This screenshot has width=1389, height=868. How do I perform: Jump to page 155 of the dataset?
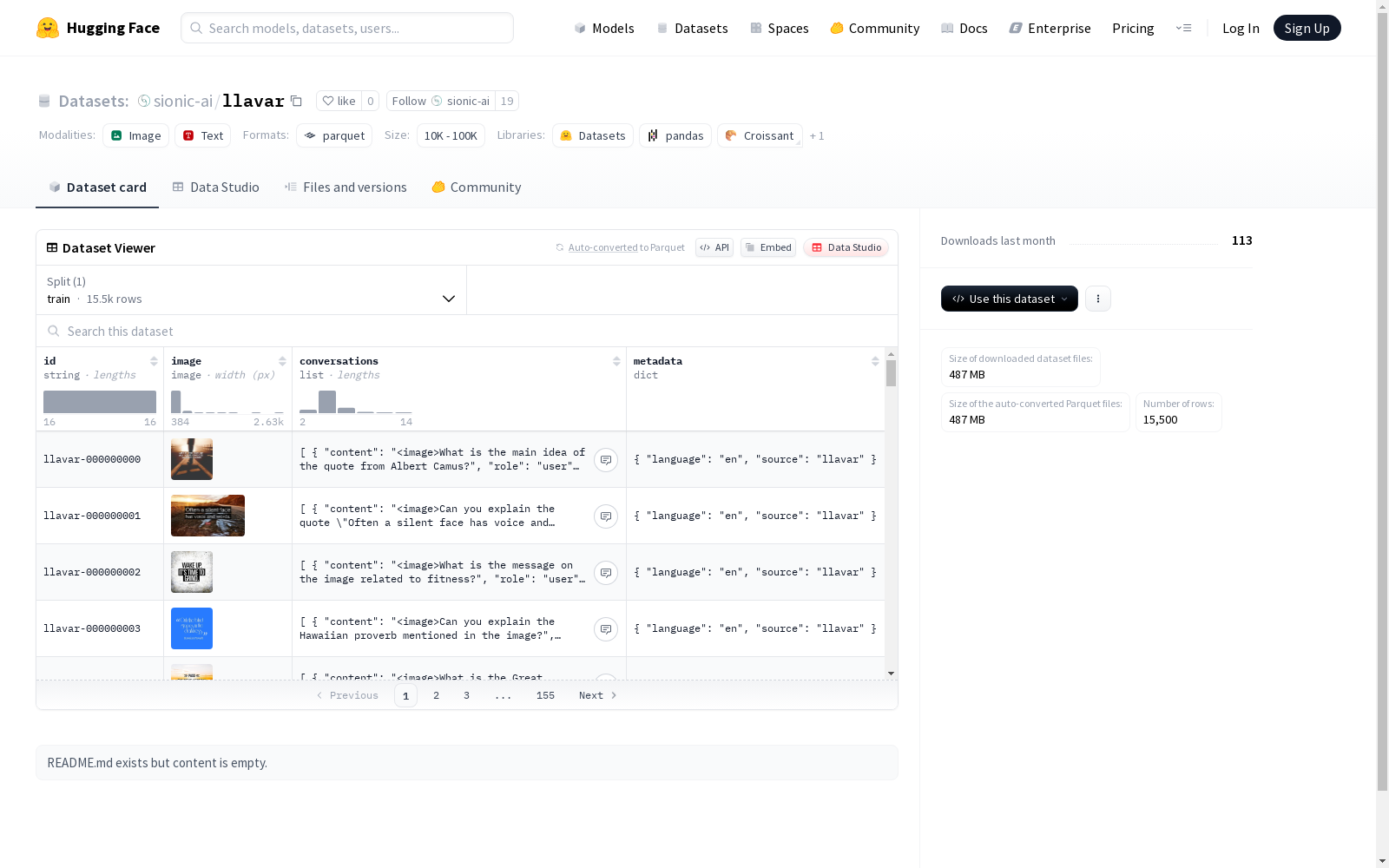point(545,695)
